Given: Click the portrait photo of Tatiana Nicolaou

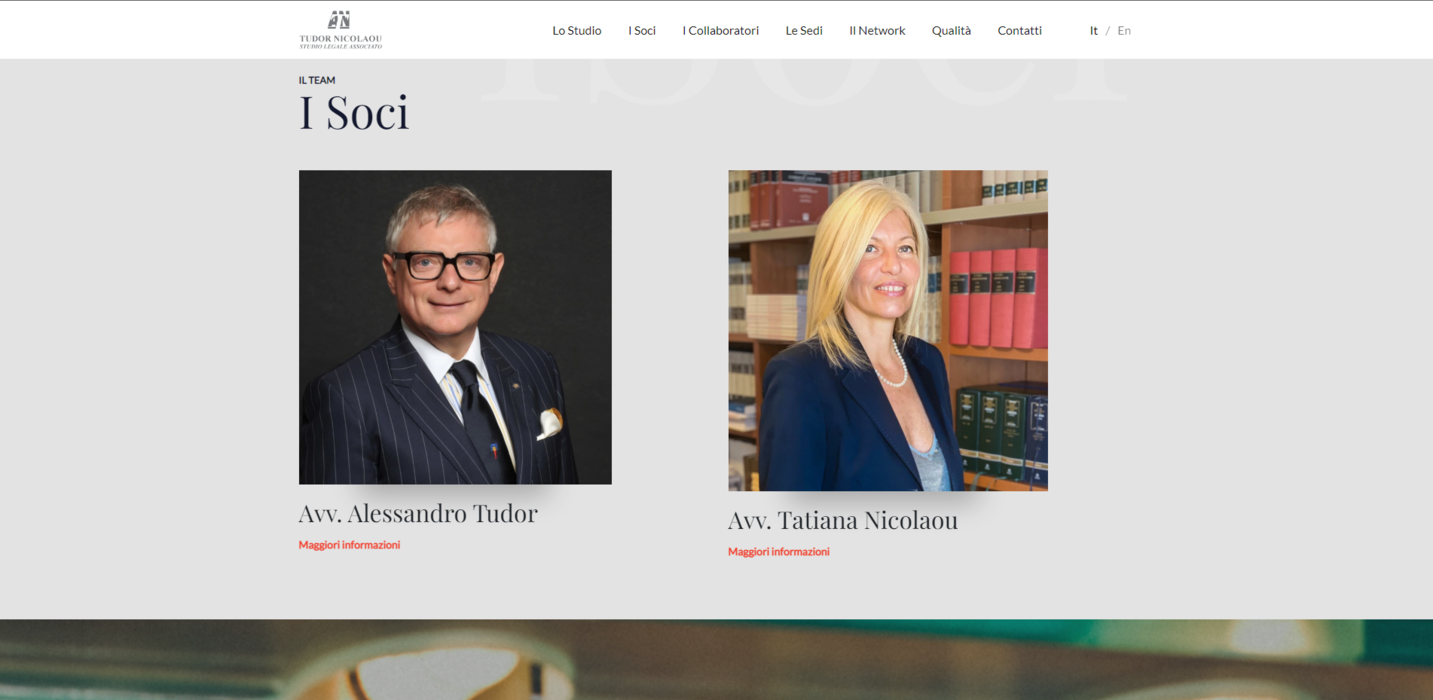Looking at the screenshot, I should (x=888, y=330).
